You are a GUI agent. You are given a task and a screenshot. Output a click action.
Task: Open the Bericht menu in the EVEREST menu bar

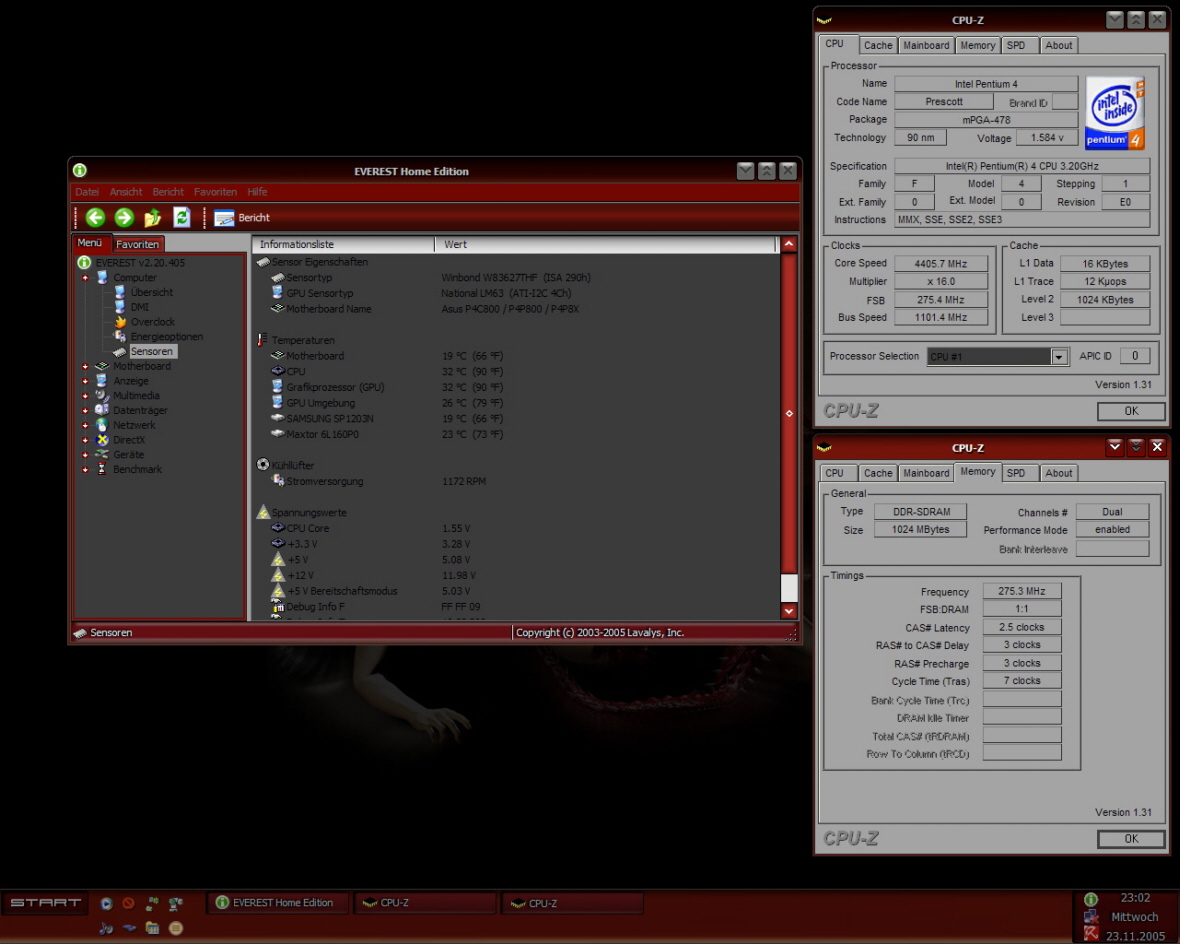(x=168, y=192)
